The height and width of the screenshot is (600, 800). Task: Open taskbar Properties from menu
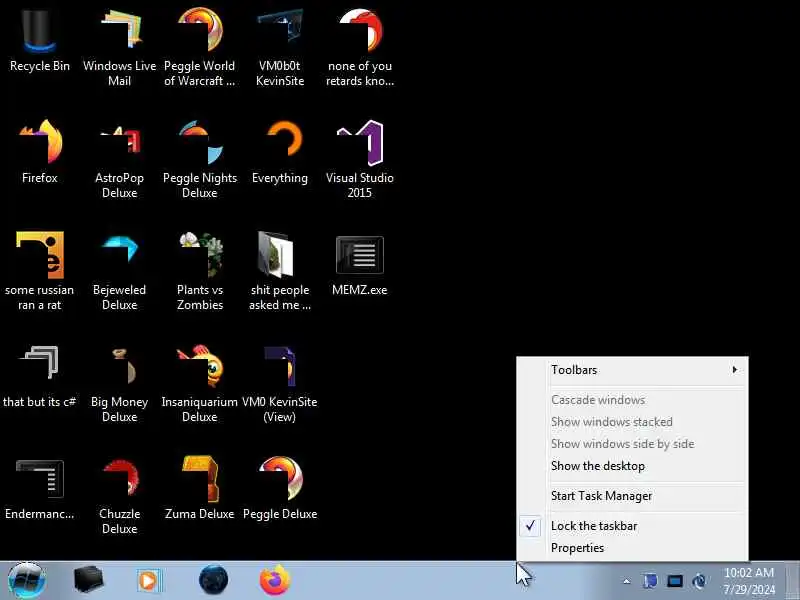click(x=632, y=548)
